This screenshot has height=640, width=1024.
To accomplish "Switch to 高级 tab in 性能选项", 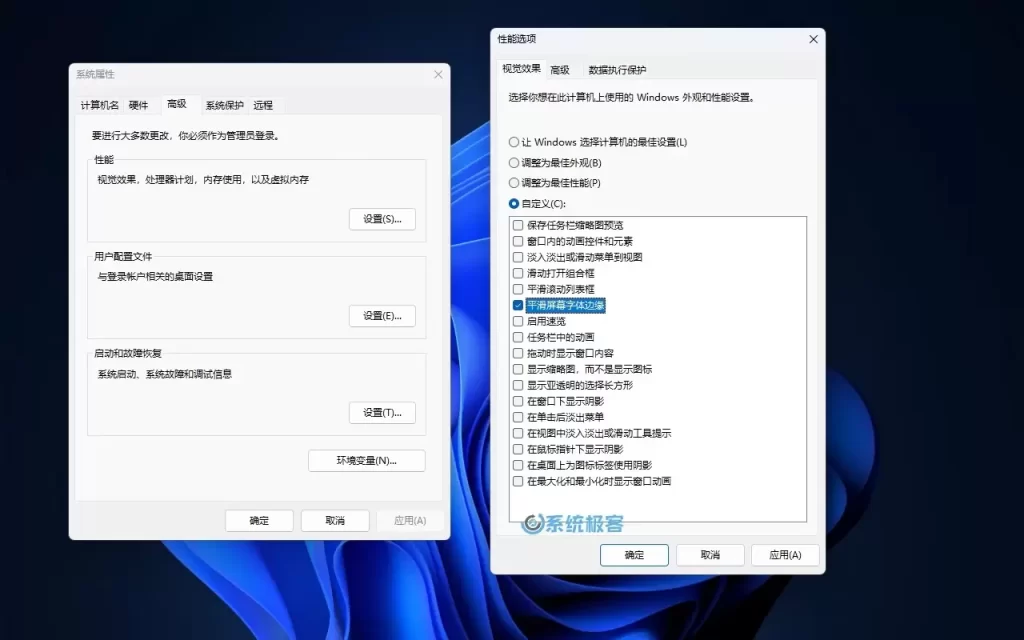I will 560,69.
